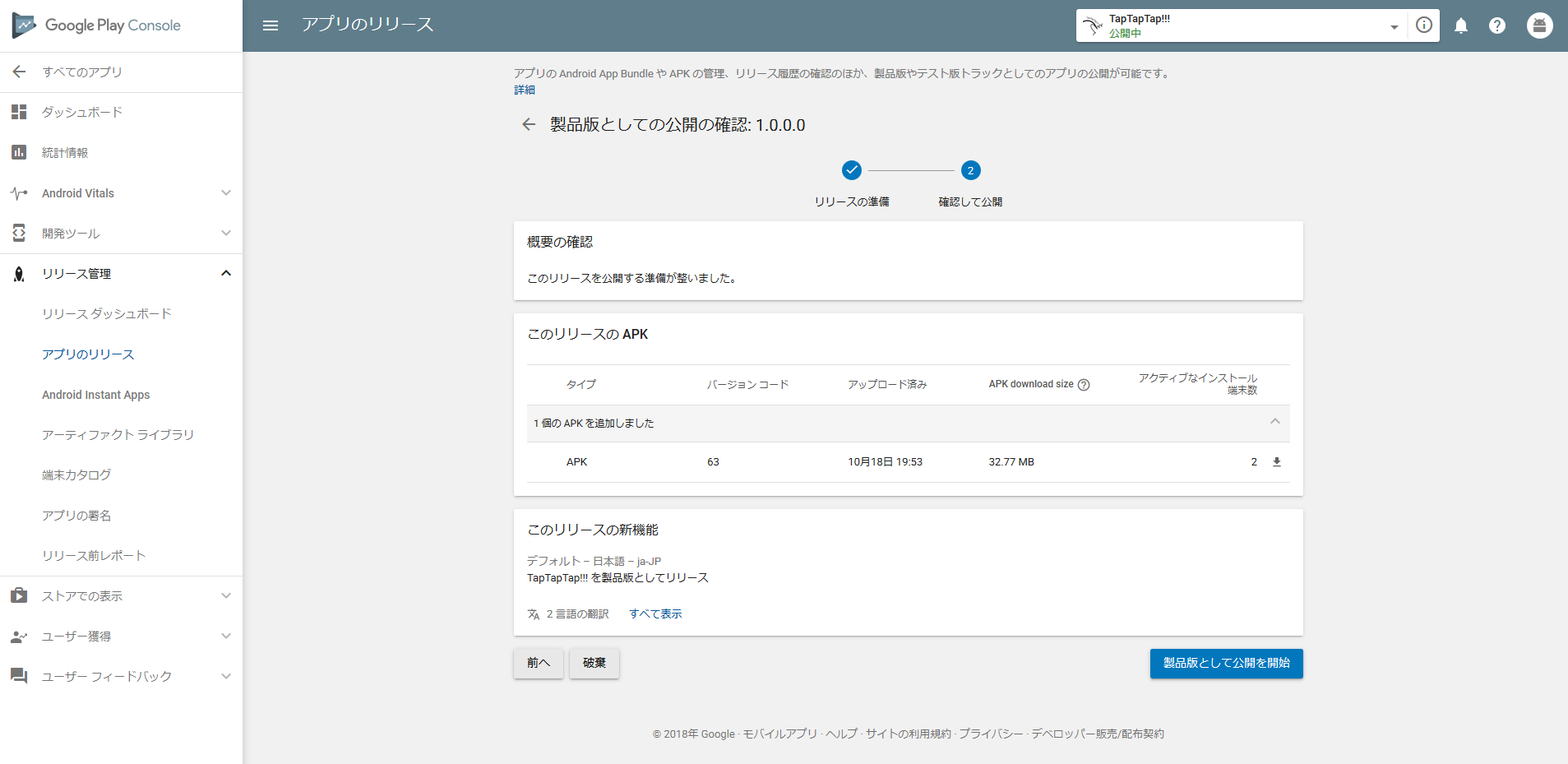Click the TapTapTap!!! app icon in the selector
Screen dimensions: 1568x764
click(1093, 25)
